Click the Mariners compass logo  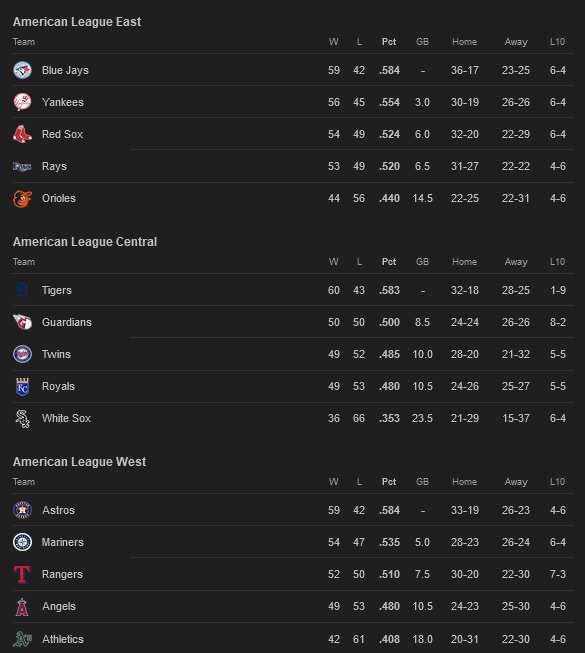click(x=22, y=542)
